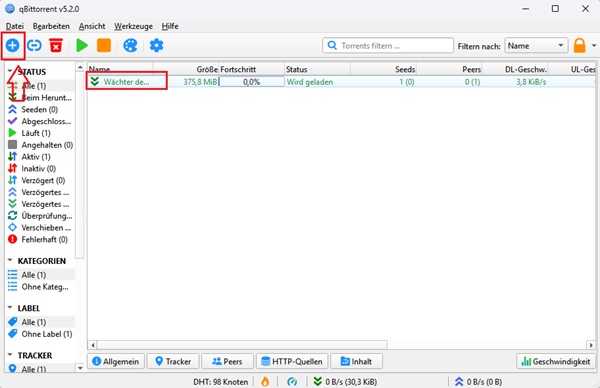Click the add torrent file icon
600x388 pixels.
(12, 46)
